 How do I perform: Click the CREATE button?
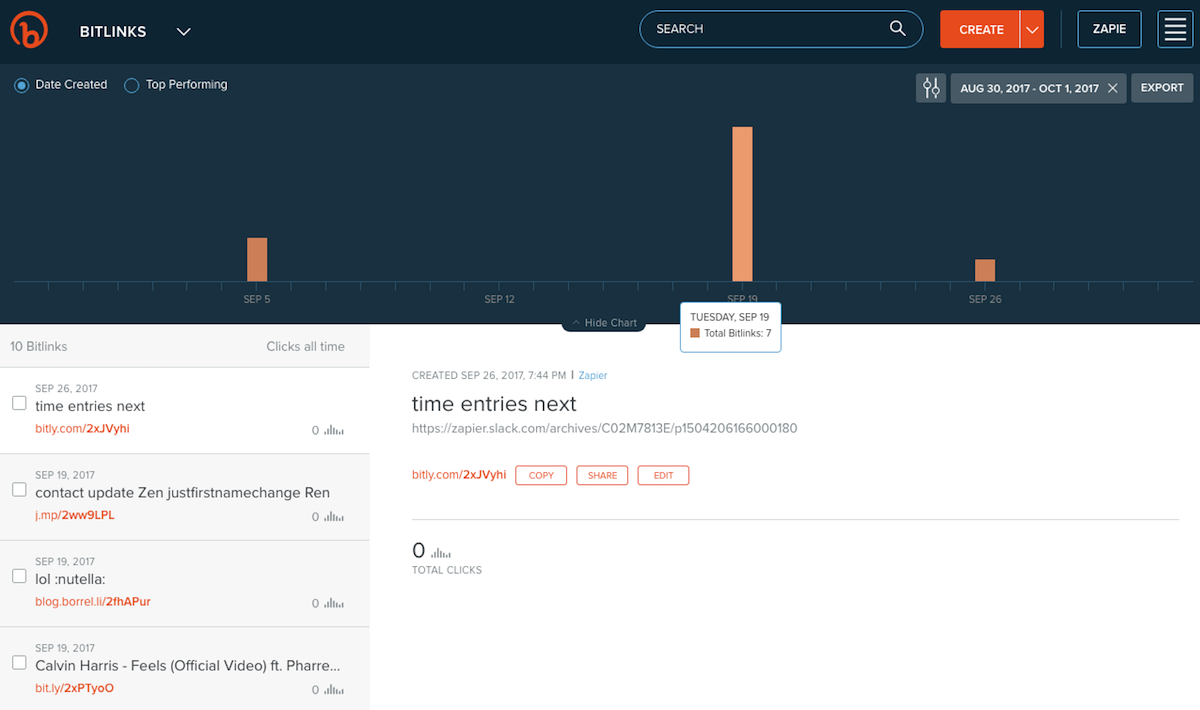click(980, 29)
